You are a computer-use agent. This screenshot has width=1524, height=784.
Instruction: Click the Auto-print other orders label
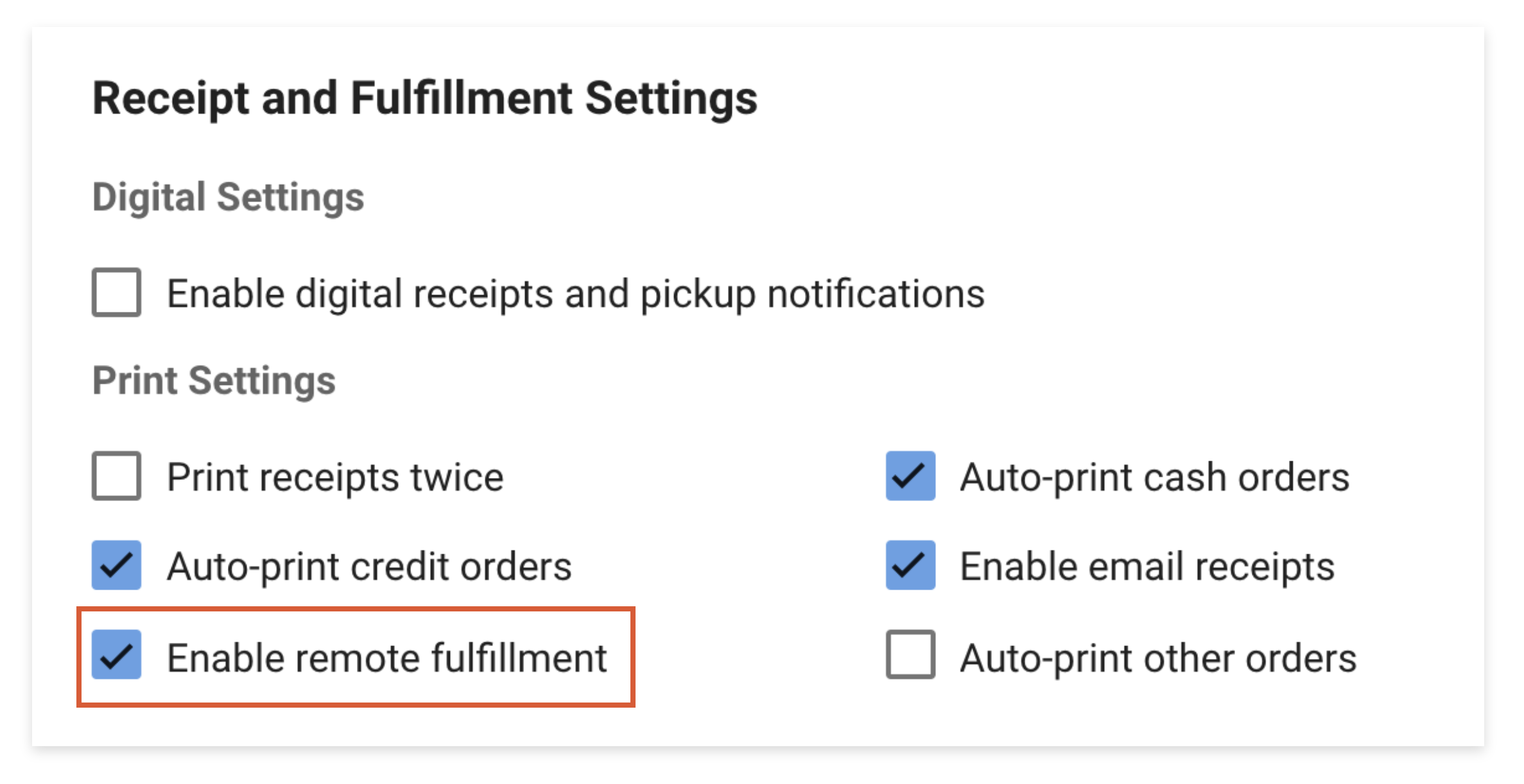click(1159, 656)
